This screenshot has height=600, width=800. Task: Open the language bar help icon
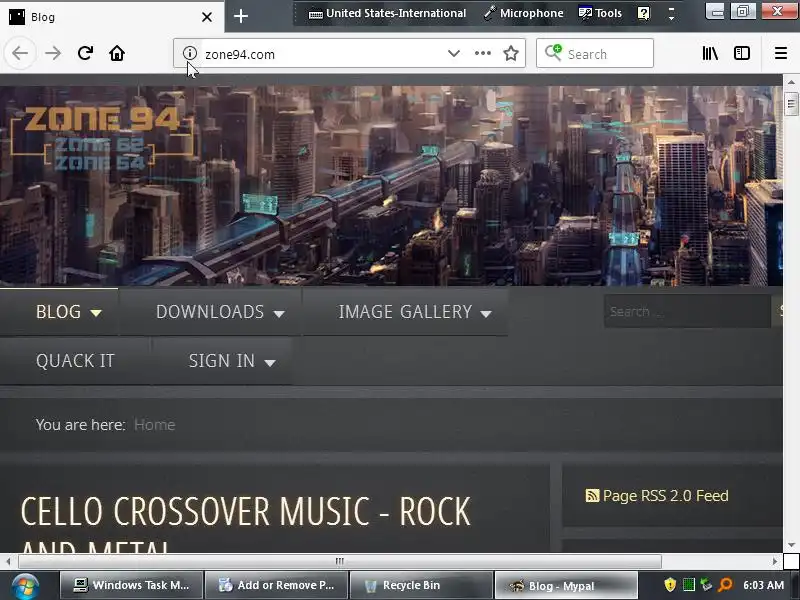coord(644,13)
